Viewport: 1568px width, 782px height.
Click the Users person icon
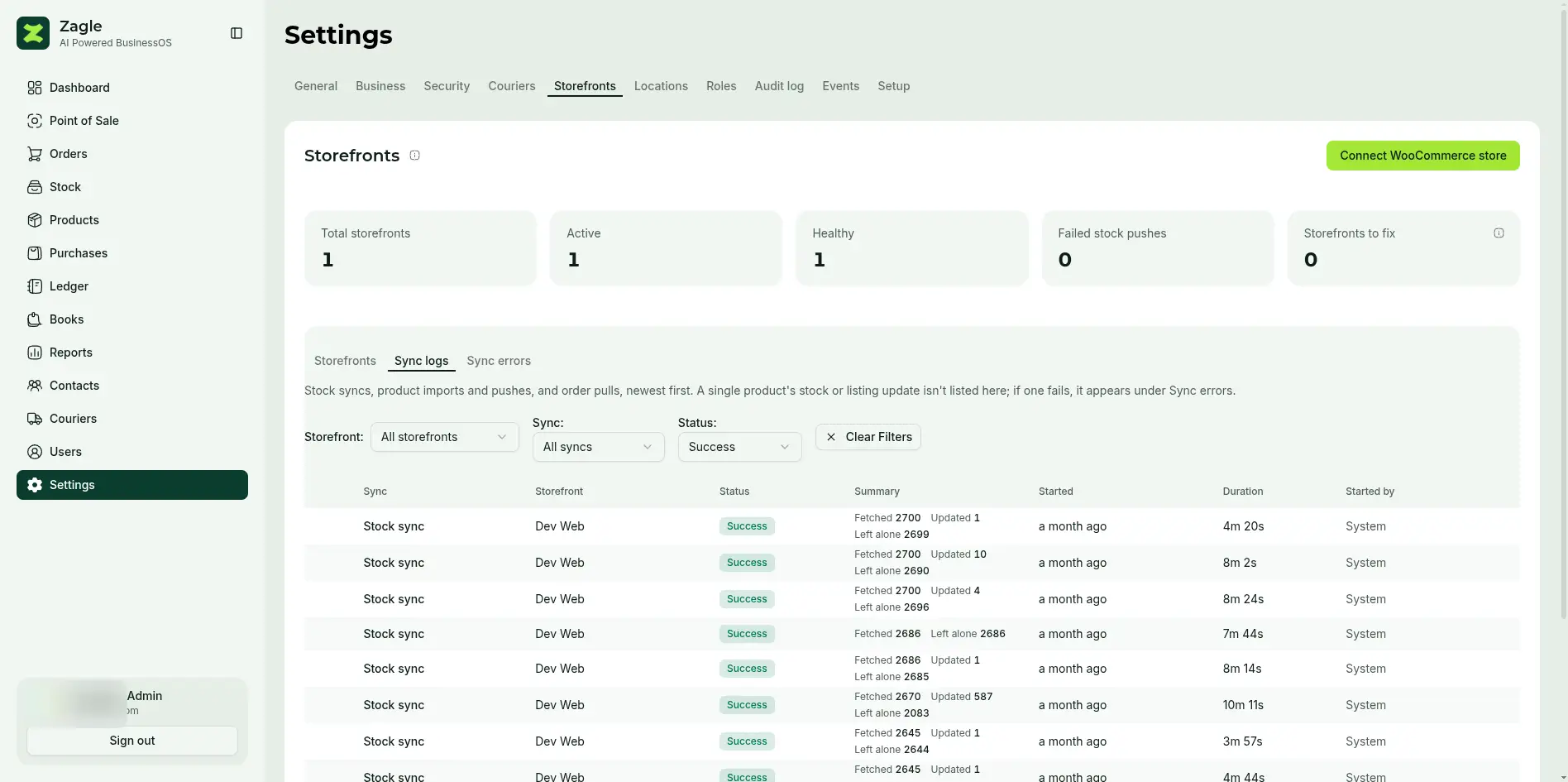pyautogui.click(x=35, y=452)
